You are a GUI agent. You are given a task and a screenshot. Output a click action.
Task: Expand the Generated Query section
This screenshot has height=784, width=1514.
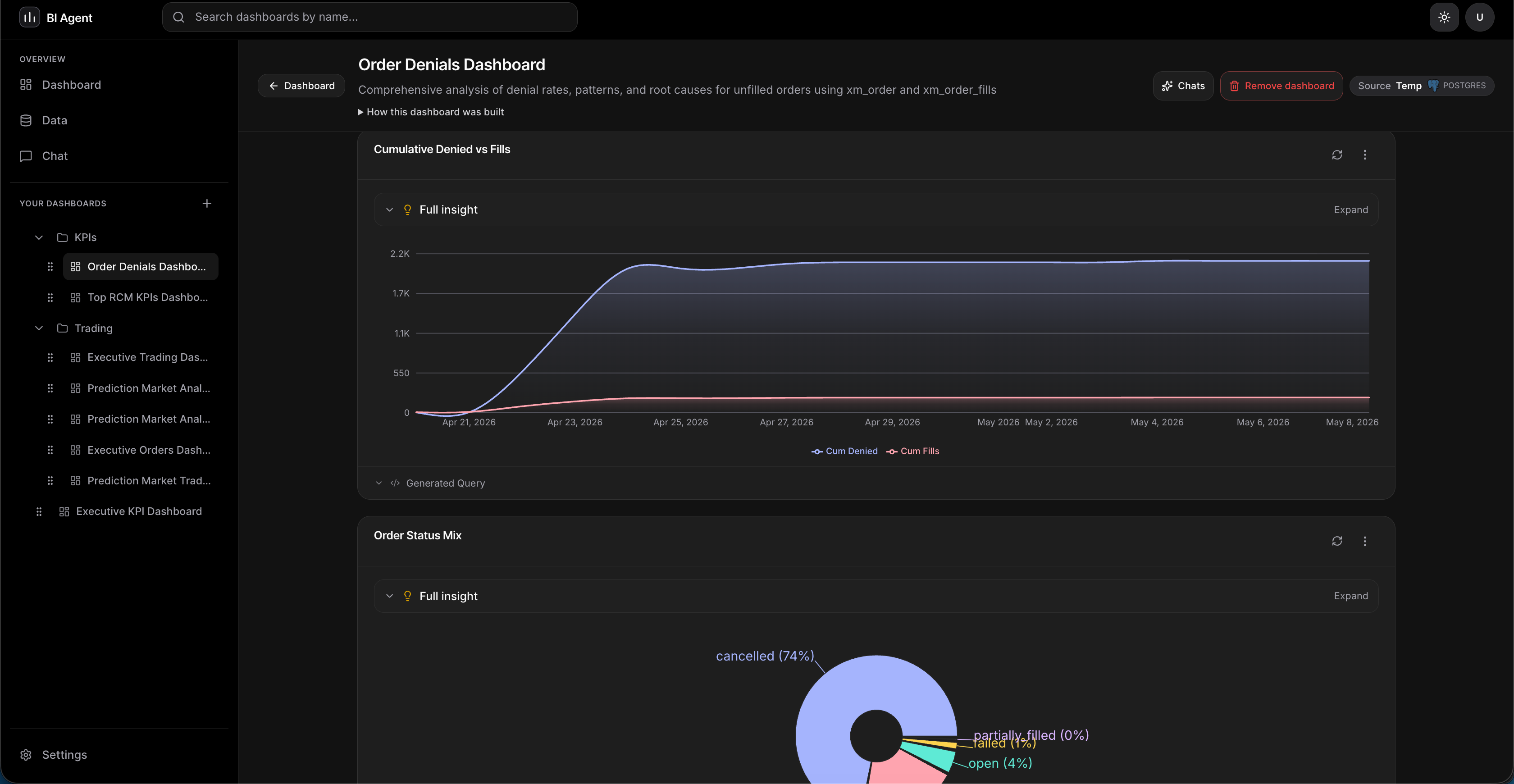pyautogui.click(x=430, y=483)
